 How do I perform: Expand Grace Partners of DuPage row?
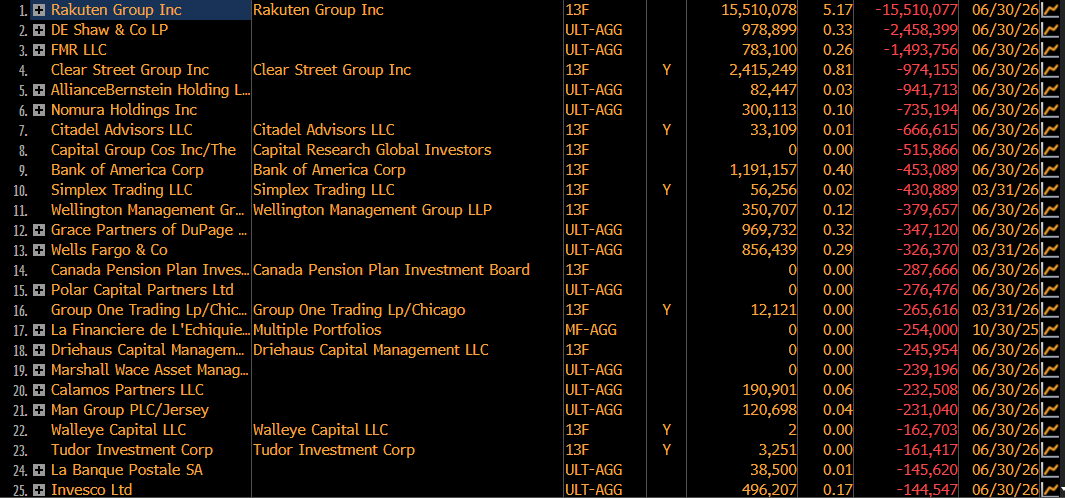pos(39,230)
